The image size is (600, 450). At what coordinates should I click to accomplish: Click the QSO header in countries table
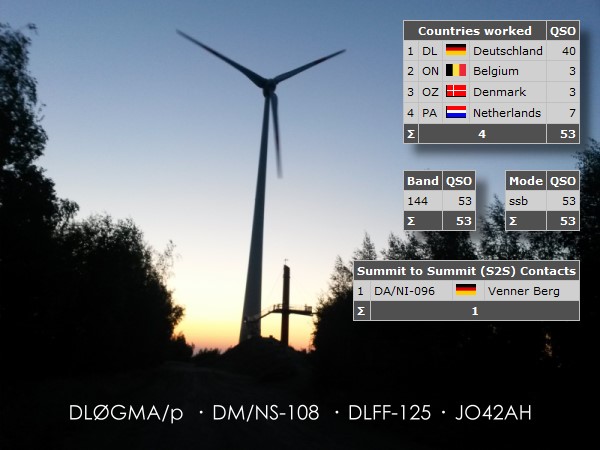click(x=563, y=31)
